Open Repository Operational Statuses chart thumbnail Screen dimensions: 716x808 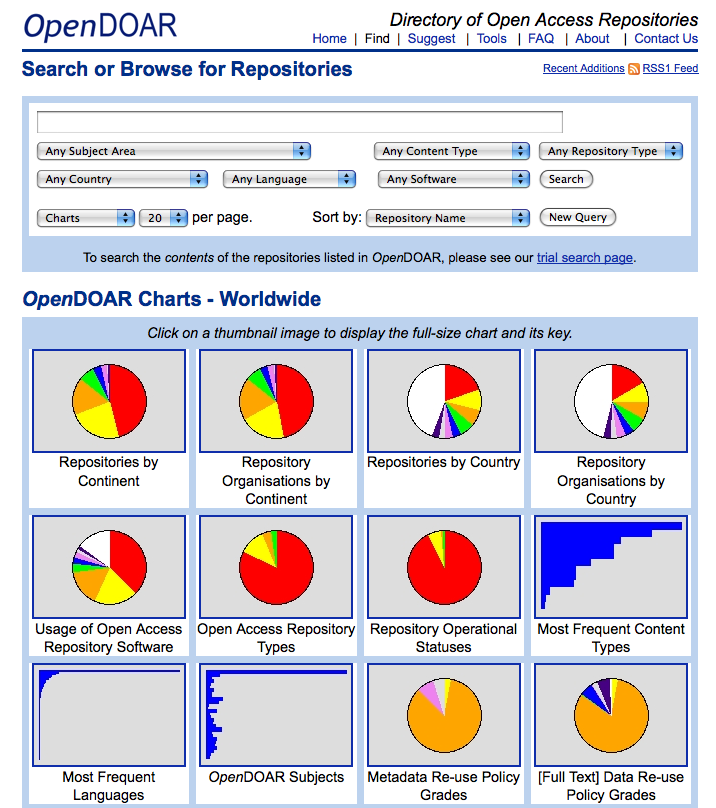(x=444, y=567)
